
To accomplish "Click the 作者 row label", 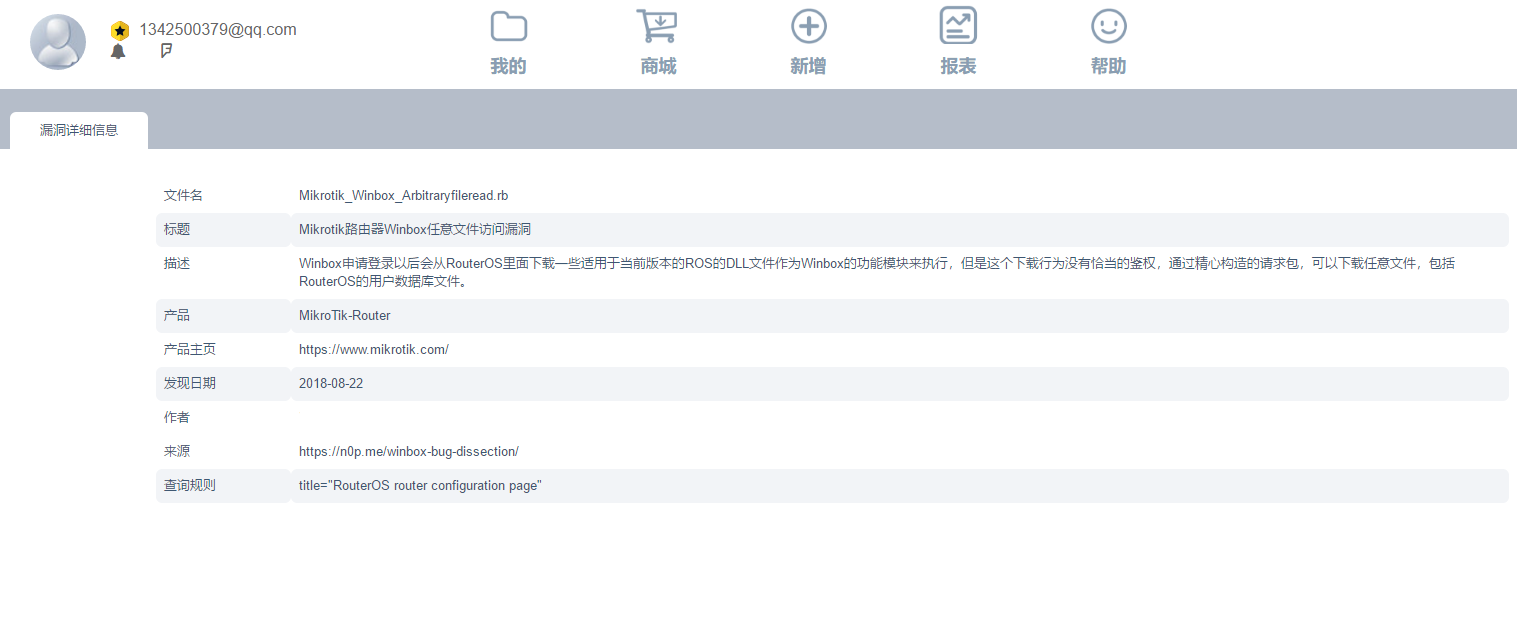I will [x=177, y=418].
